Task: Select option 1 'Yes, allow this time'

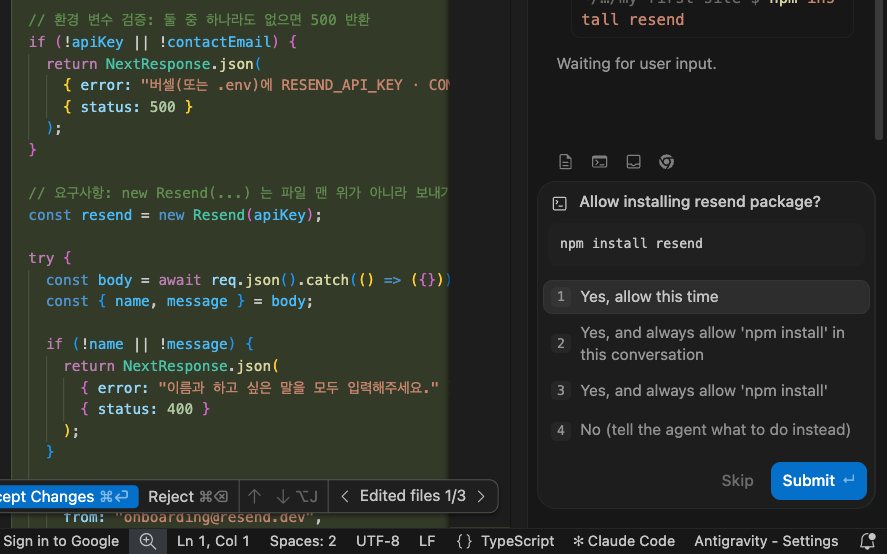Action: point(706,297)
